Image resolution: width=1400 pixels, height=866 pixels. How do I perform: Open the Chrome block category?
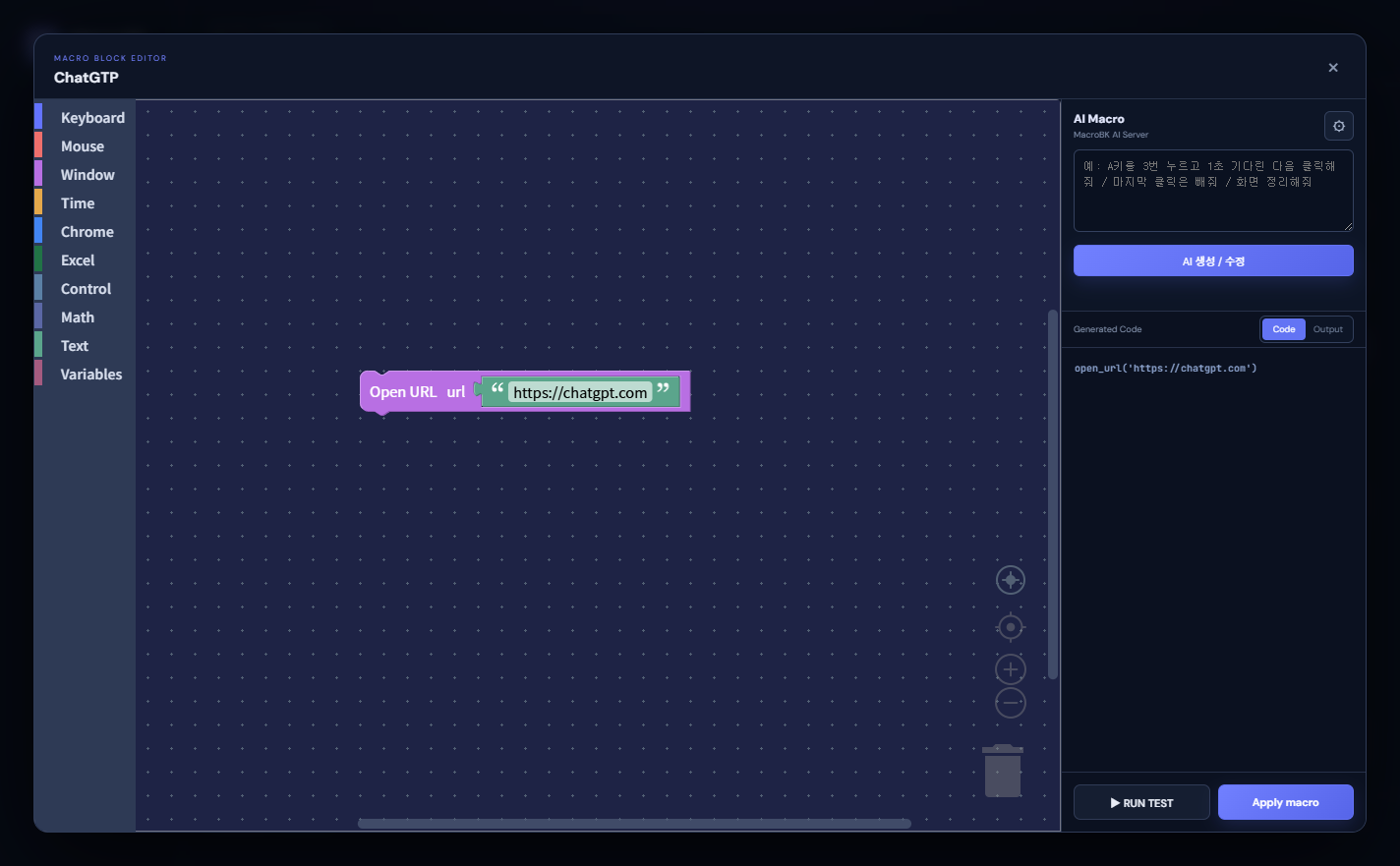(85, 231)
